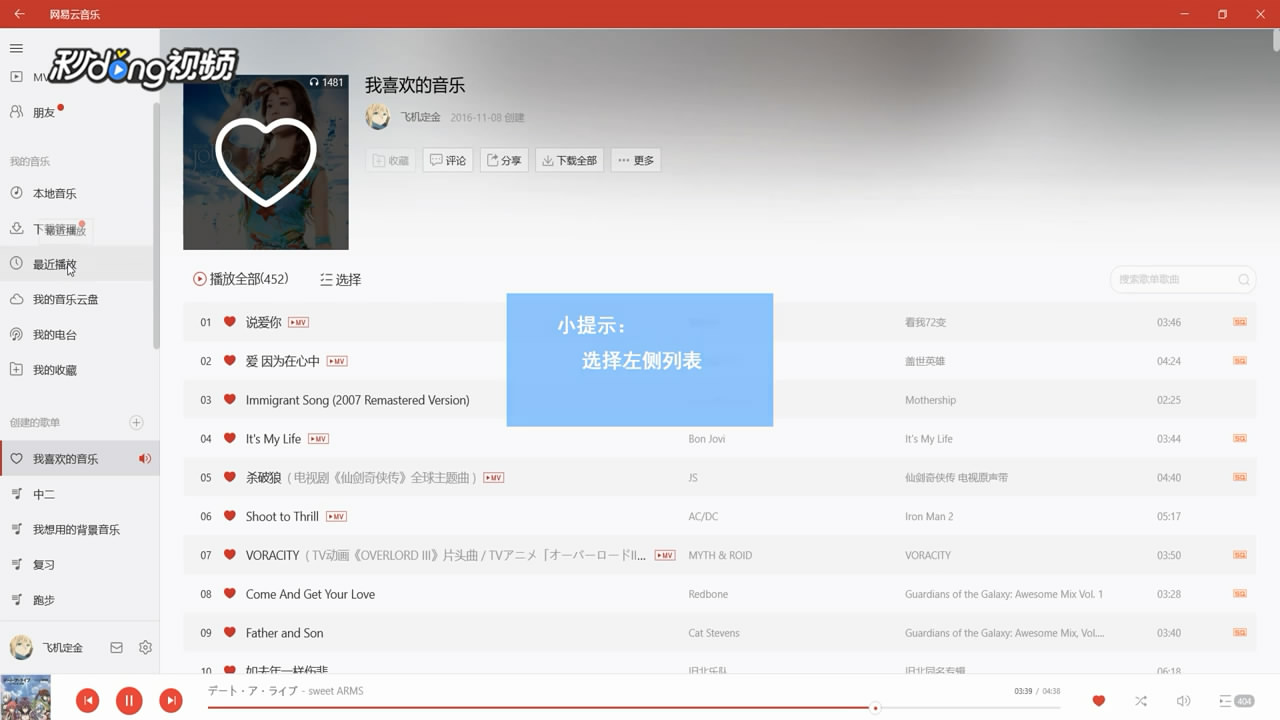Screen dimensions: 1280x720
Task: Toggle heart for It's My Life
Action: point(229,438)
